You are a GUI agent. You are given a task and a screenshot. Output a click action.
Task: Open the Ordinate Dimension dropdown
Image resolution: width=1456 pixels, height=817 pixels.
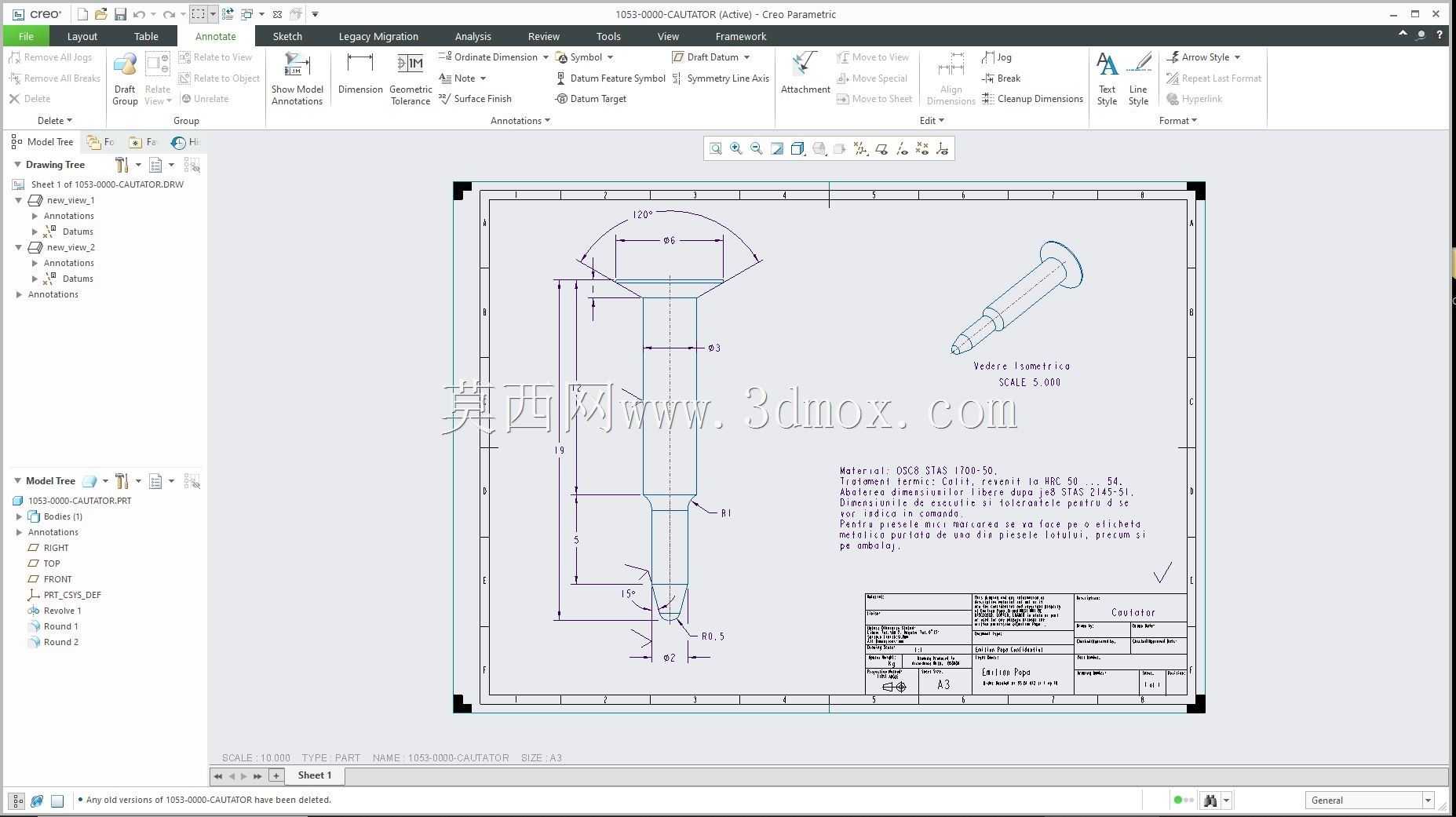click(546, 57)
